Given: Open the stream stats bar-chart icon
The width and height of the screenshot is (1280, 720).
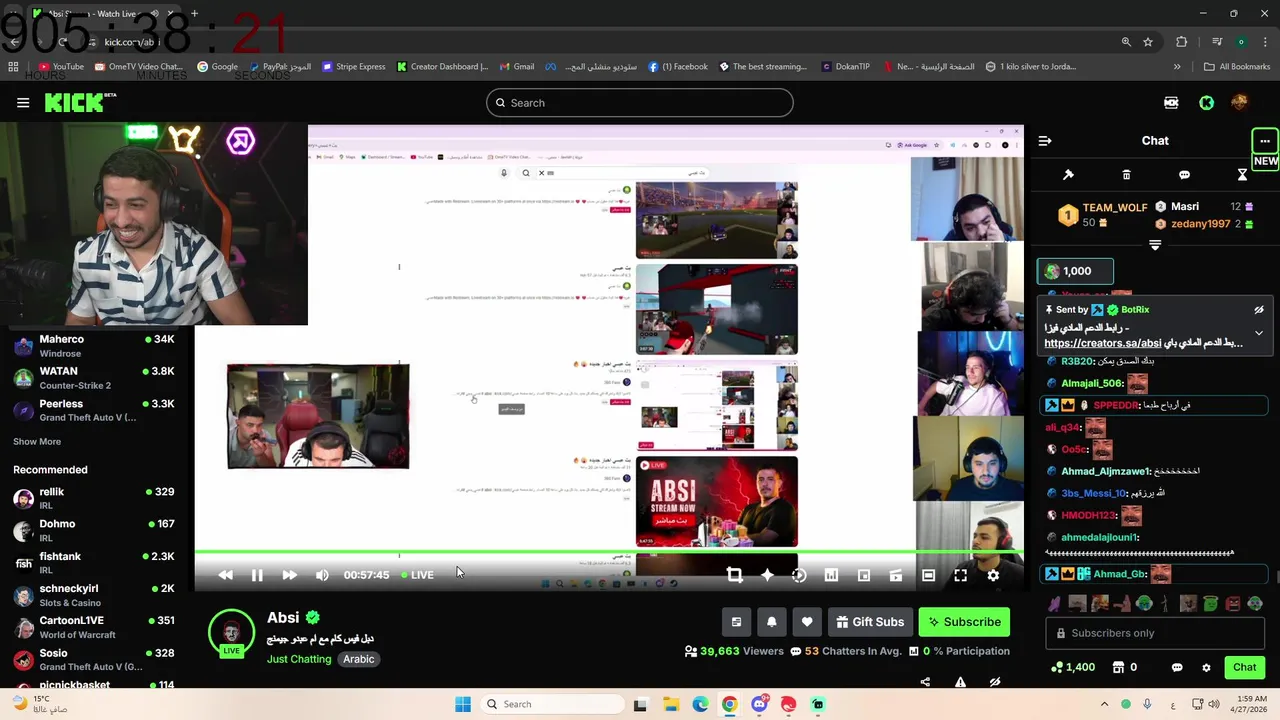Looking at the screenshot, I should [831, 575].
